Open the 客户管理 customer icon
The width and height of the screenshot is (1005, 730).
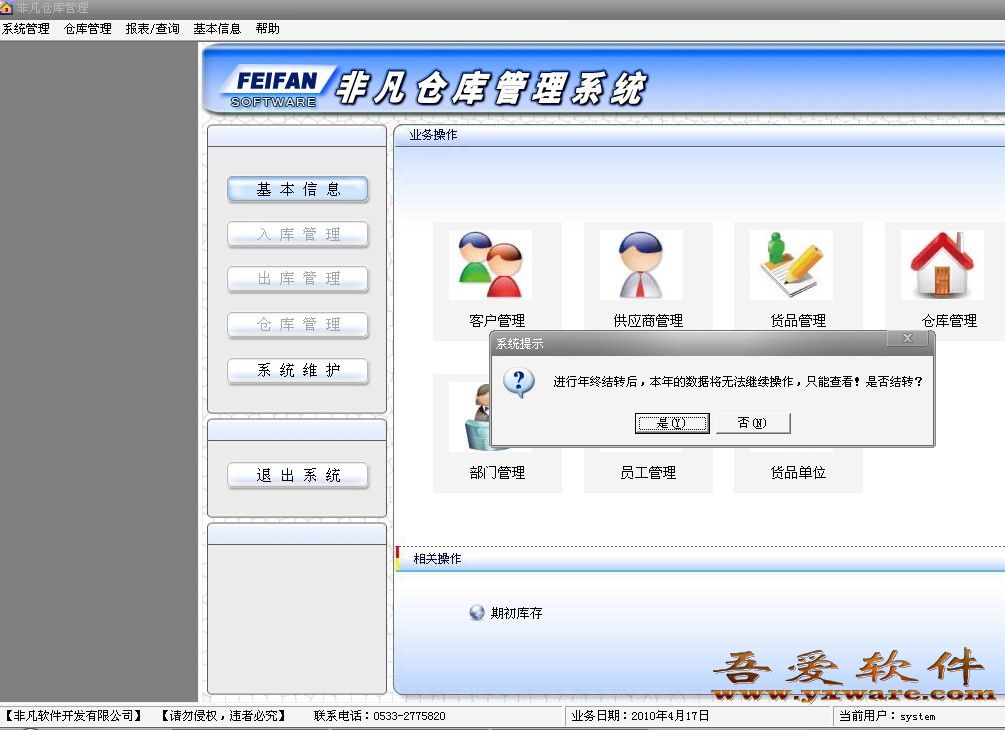click(490, 265)
